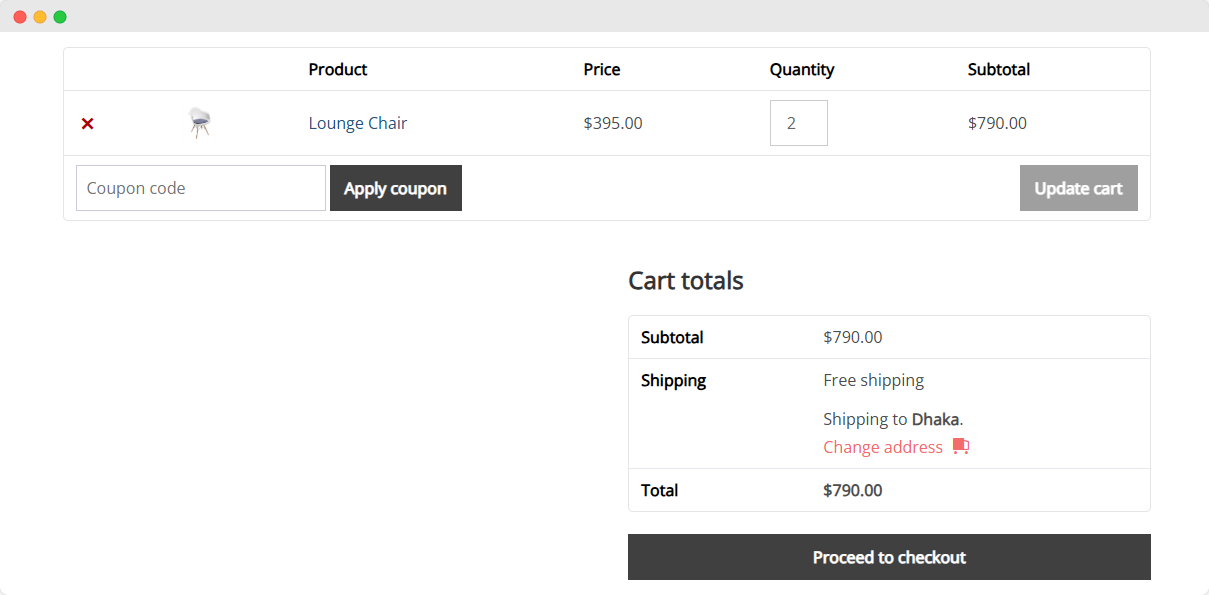The image size is (1209, 595).
Task: Click the Total row label
Action: coord(660,490)
